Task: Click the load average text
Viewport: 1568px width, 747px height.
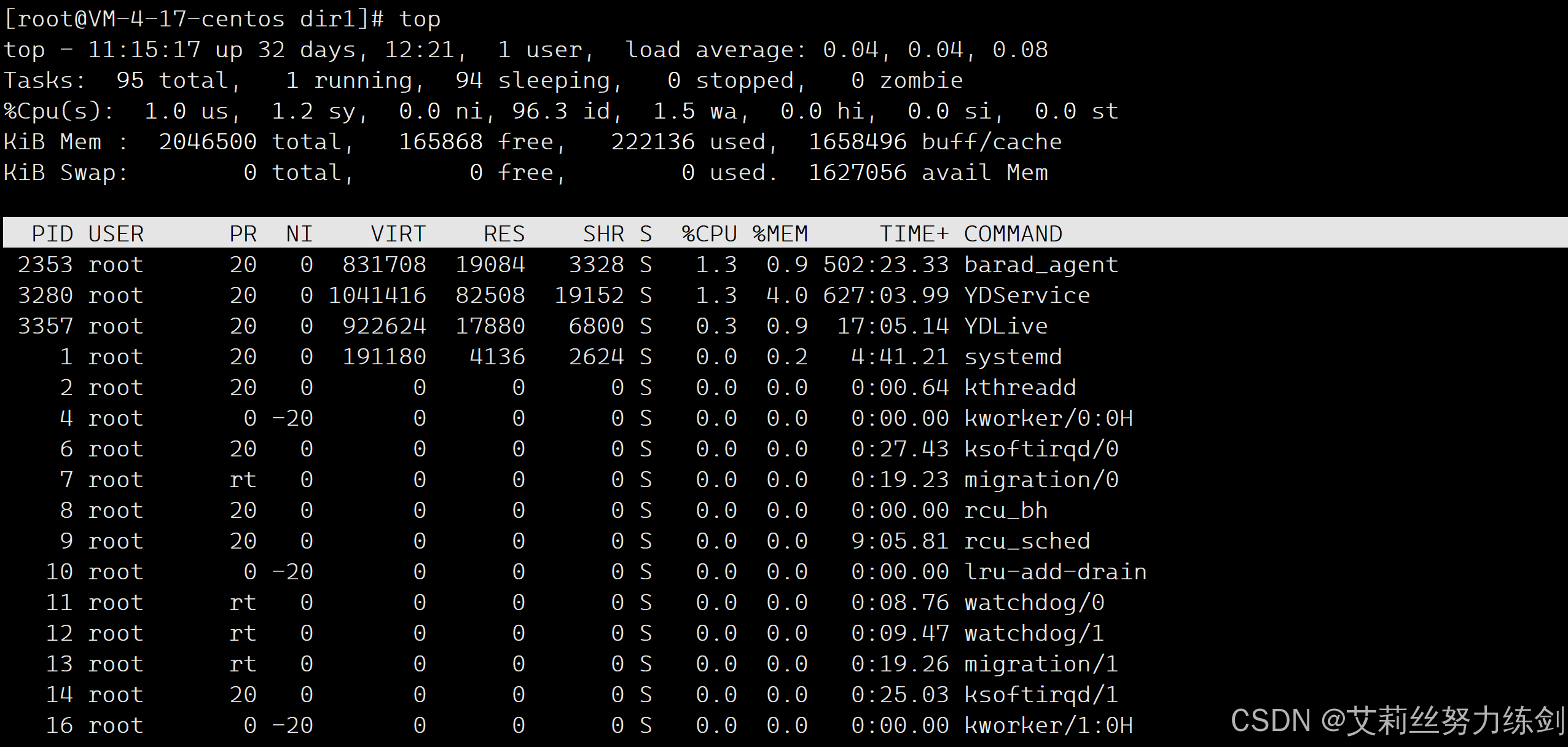Action: point(715,50)
